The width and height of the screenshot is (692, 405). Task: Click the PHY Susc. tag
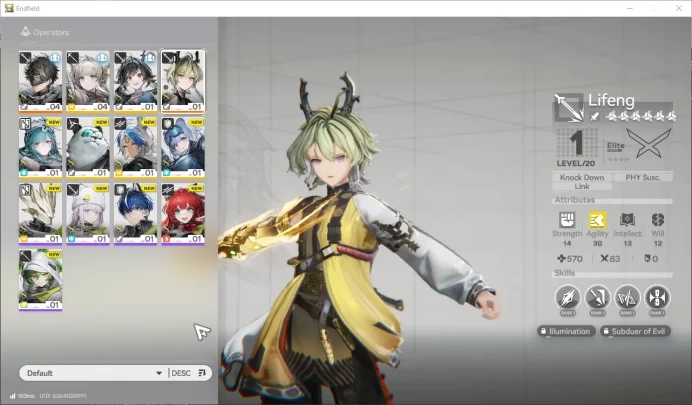(643, 177)
